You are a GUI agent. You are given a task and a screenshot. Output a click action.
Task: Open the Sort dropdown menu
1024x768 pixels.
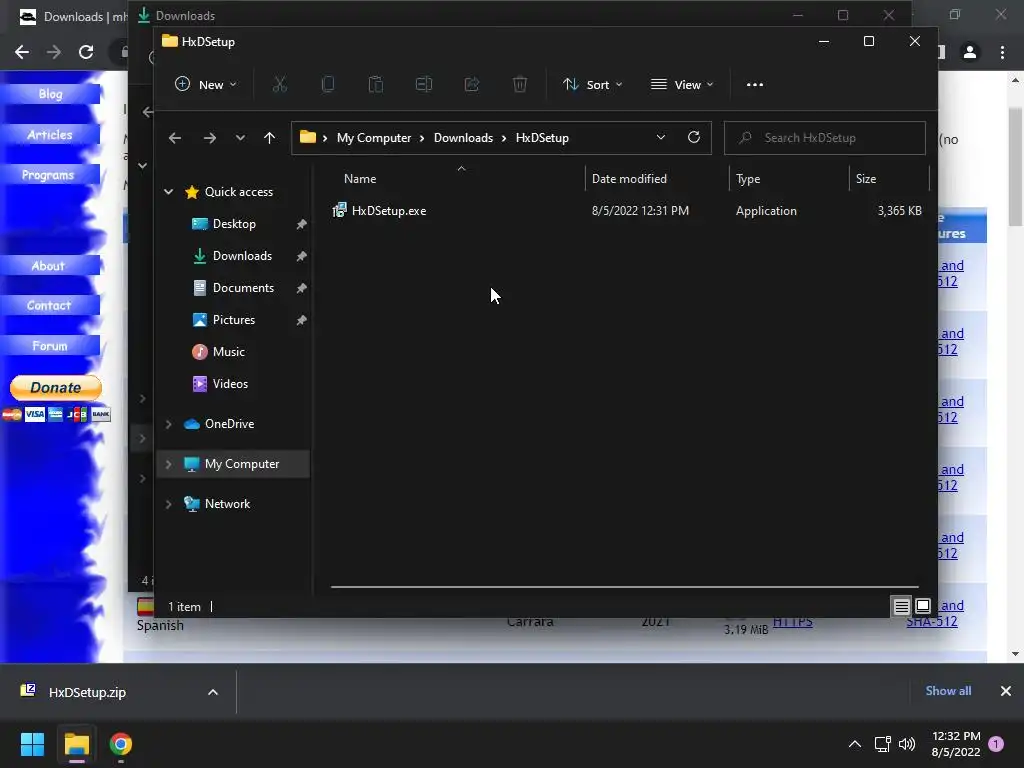coord(592,84)
